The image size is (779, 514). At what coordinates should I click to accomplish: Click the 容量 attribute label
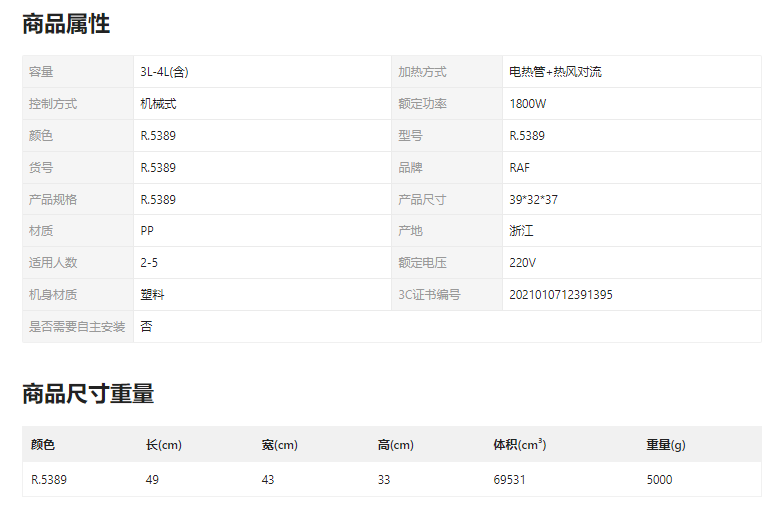point(41,72)
